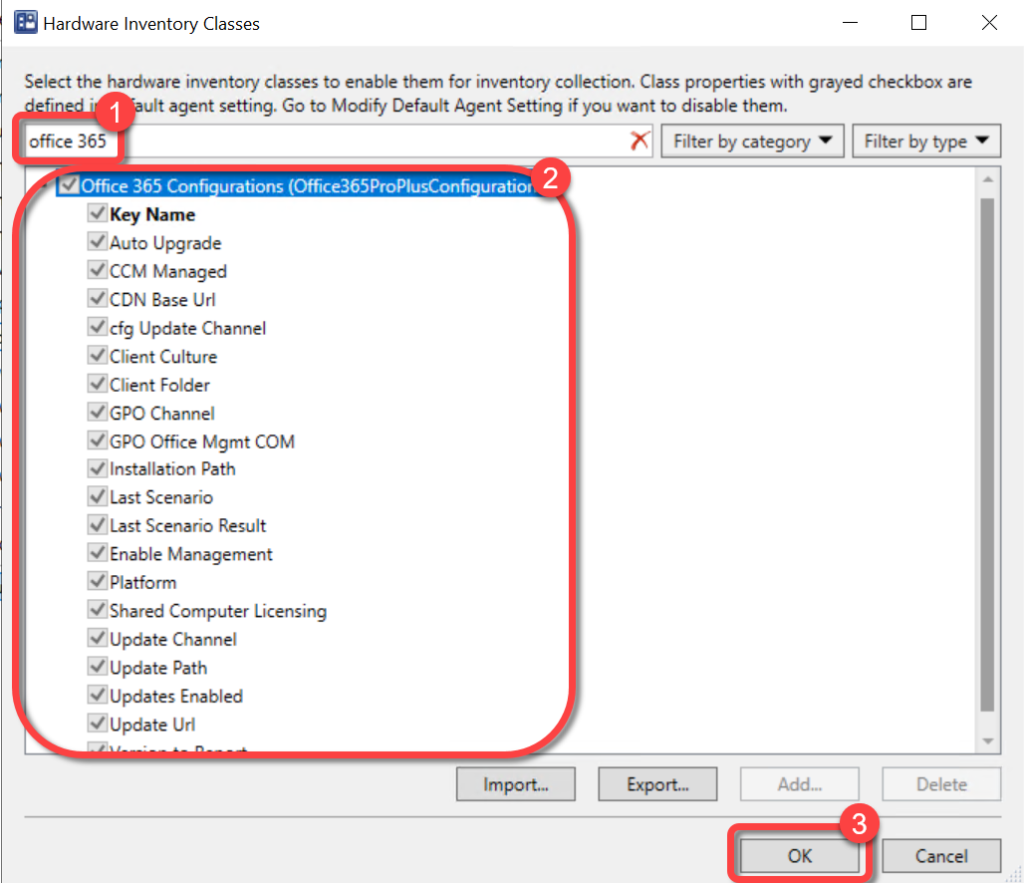
Task: Click the scrollbar down arrow in class list
Action: [x=987, y=741]
